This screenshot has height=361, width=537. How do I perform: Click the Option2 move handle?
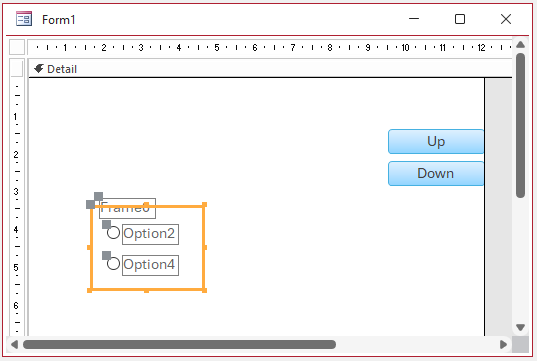click(x=107, y=224)
